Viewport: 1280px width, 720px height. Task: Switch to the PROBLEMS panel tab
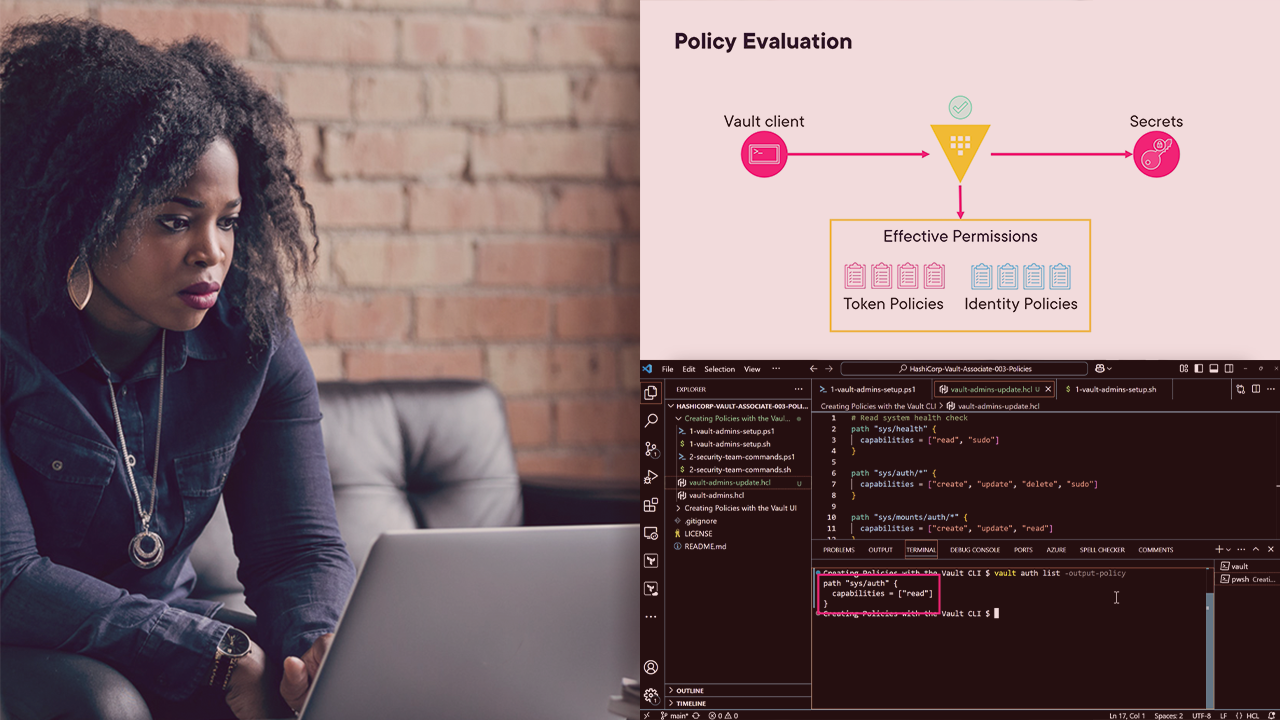pyautogui.click(x=838, y=550)
